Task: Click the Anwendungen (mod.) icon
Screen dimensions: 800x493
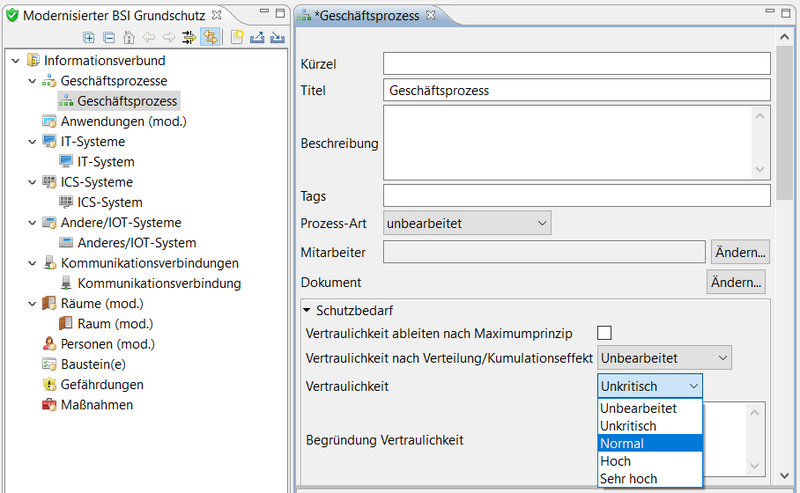Action: click(49, 121)
